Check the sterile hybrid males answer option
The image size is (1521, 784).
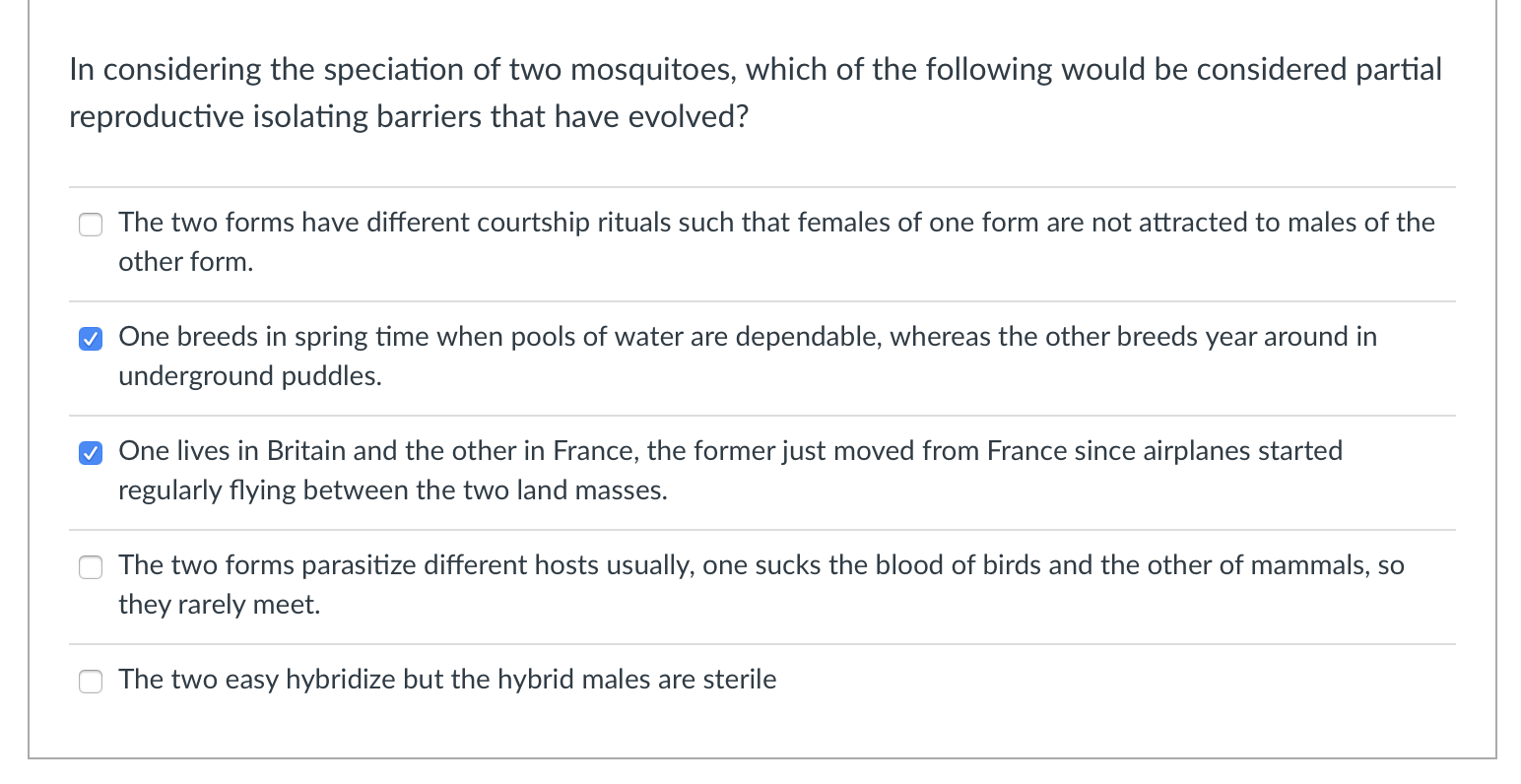pyautogui.click(x=90, y=681)
